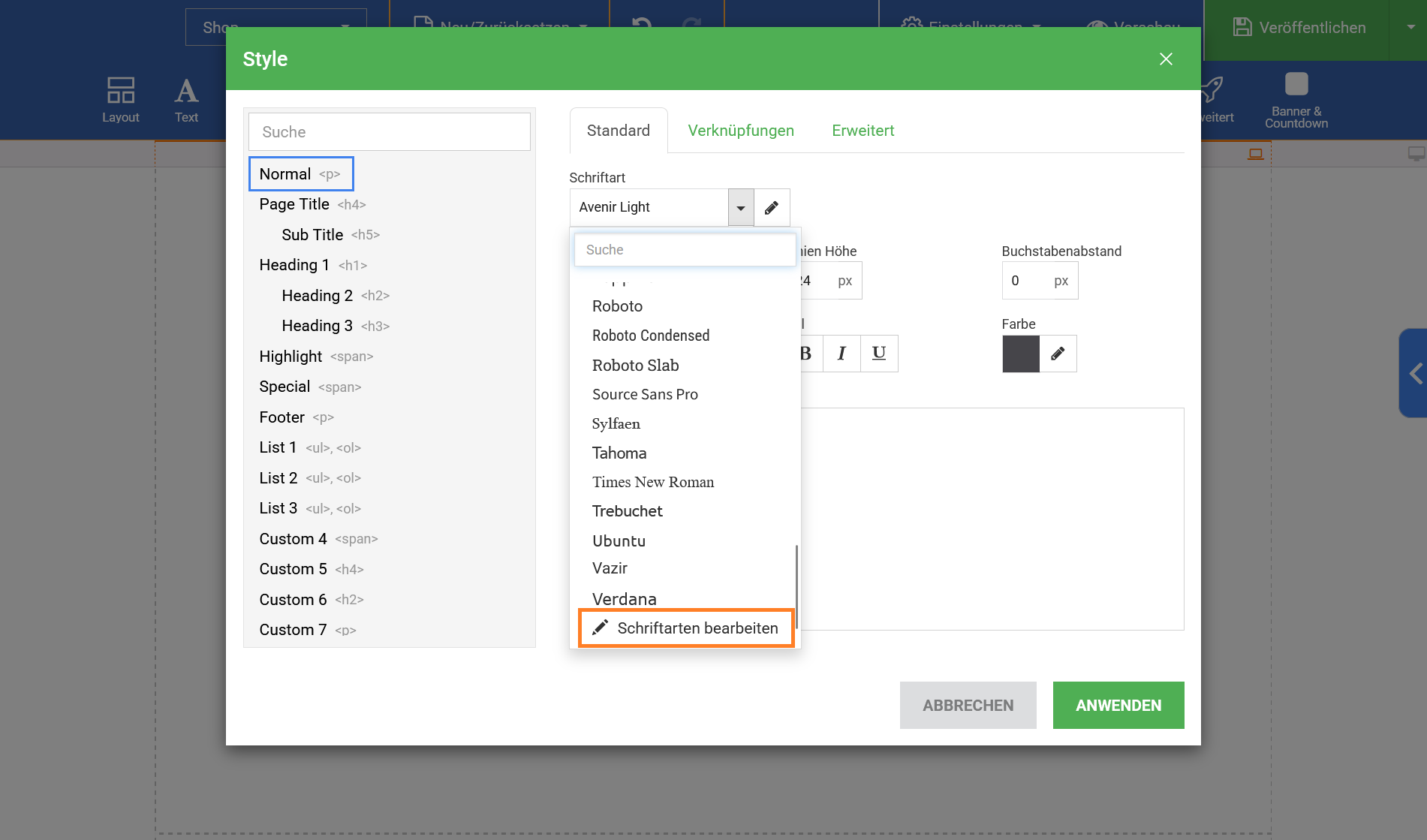Click Schriftarten bearbeiten link
The width and height of the screenshot is (1427, 840).
[686, 628]
